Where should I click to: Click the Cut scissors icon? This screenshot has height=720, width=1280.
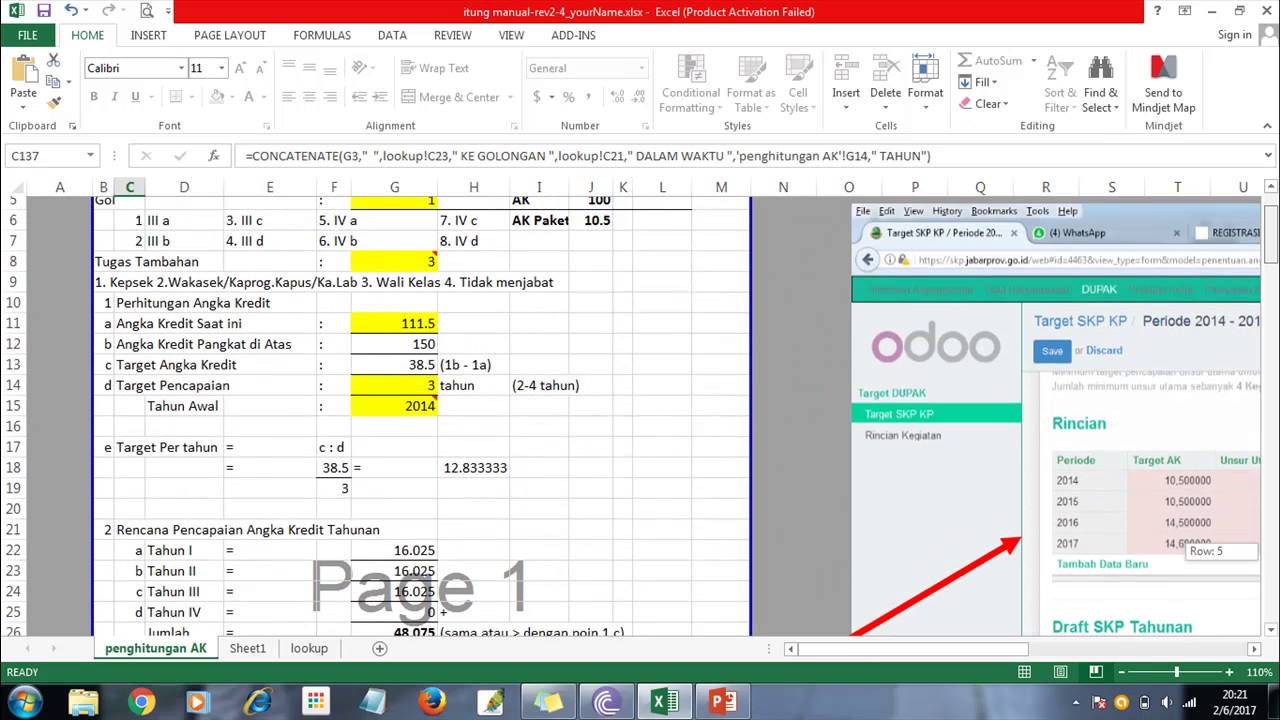[x=54, y=61]
